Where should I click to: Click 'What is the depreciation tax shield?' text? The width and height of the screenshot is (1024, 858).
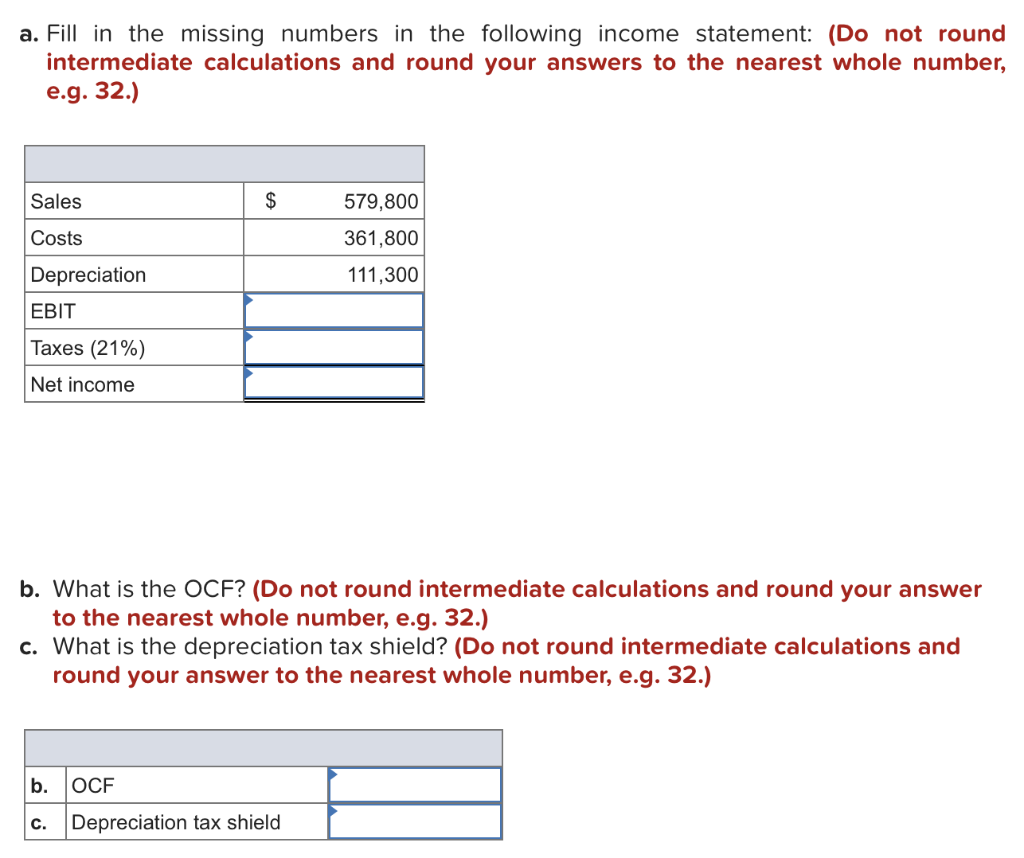250,646
